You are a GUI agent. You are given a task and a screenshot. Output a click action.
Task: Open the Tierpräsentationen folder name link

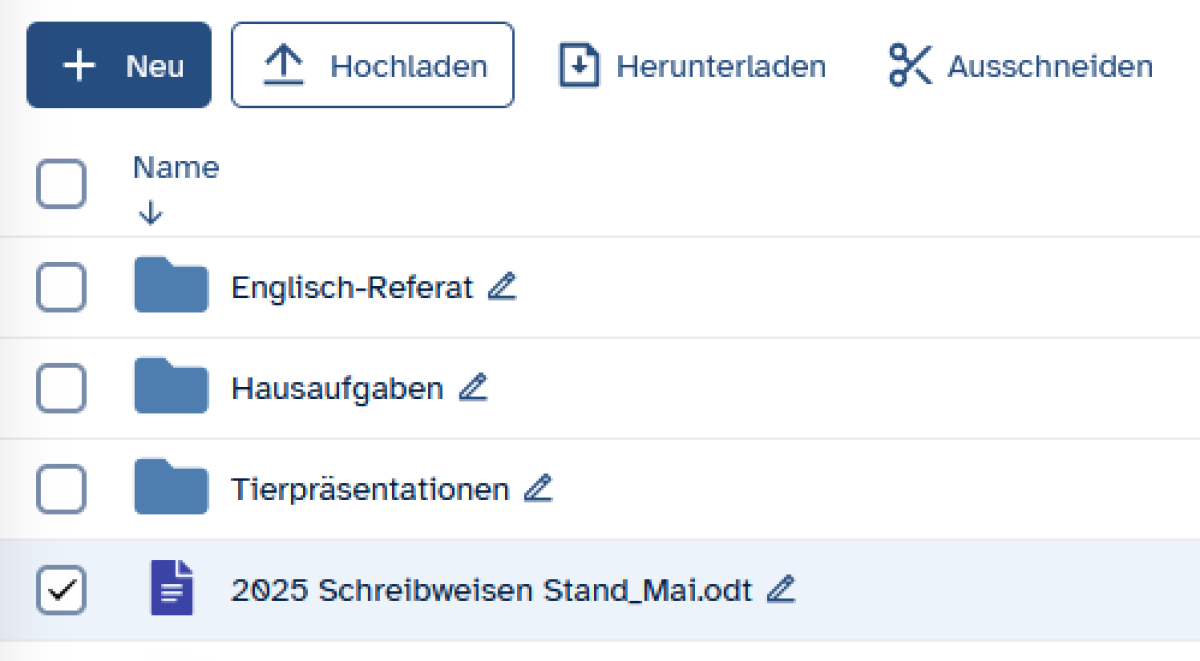pos(370,490)
